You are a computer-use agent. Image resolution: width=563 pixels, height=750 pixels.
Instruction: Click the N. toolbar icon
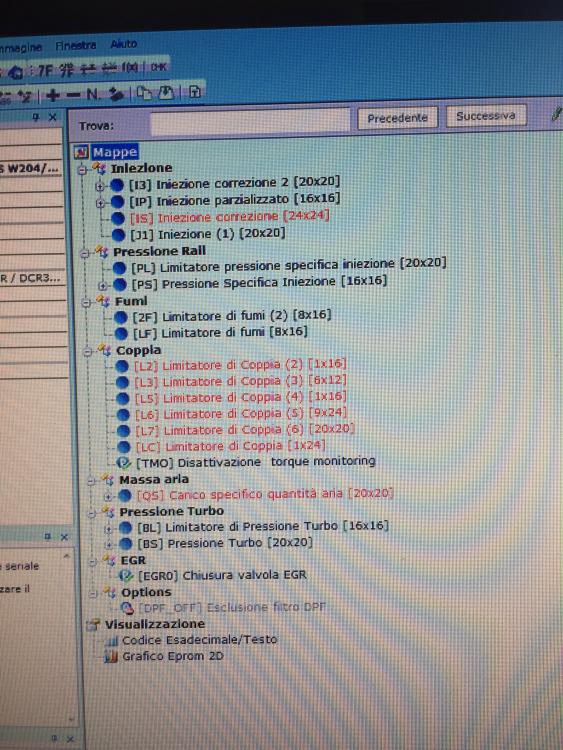pyautogui.click(x=93, y=94)
